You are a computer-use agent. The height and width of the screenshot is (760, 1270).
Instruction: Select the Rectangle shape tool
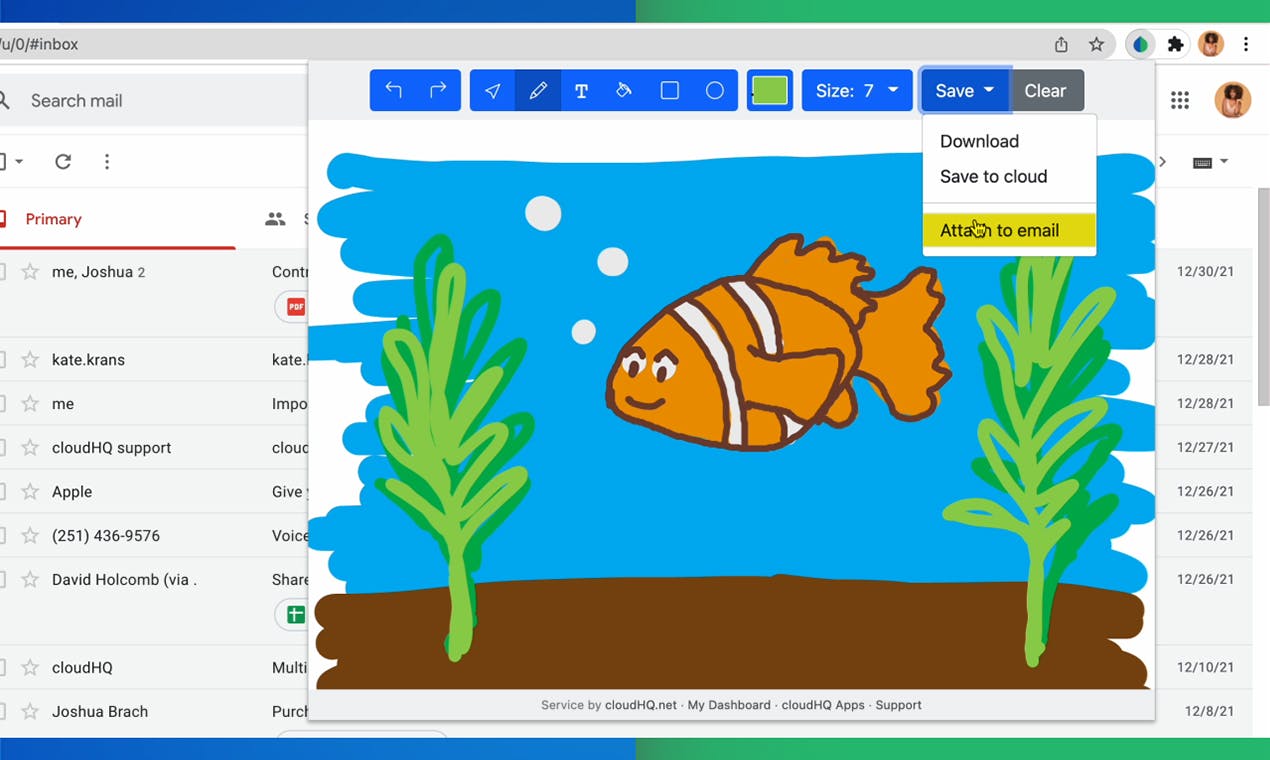click(x=670, y=90)
